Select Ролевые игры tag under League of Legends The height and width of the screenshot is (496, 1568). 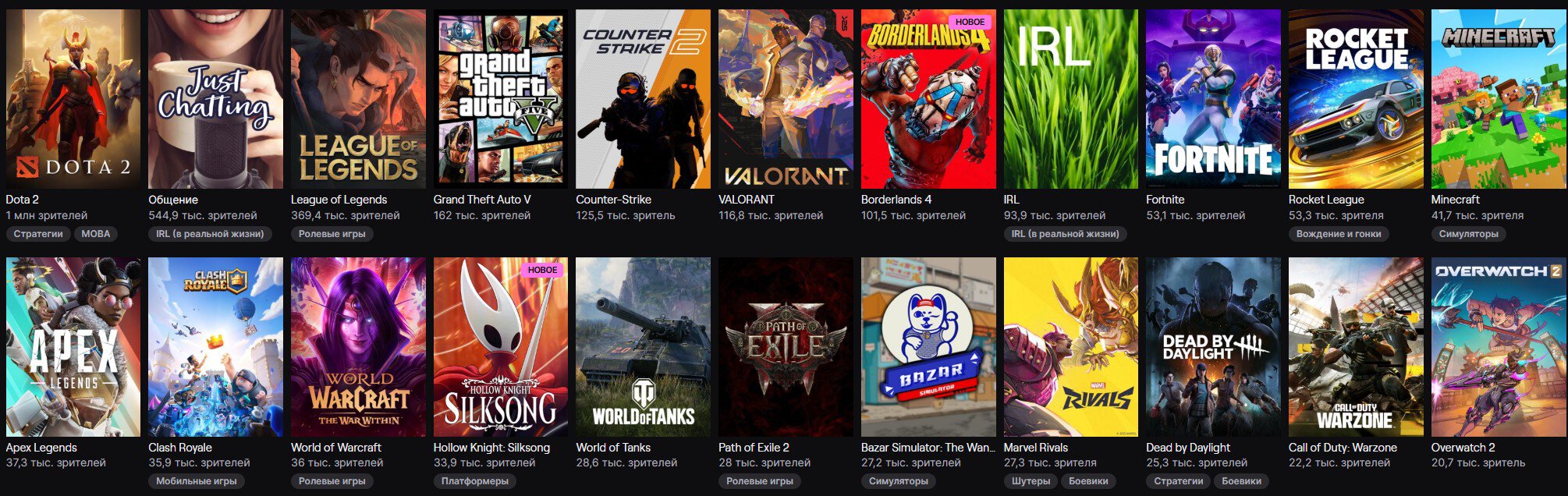point(332,234)
